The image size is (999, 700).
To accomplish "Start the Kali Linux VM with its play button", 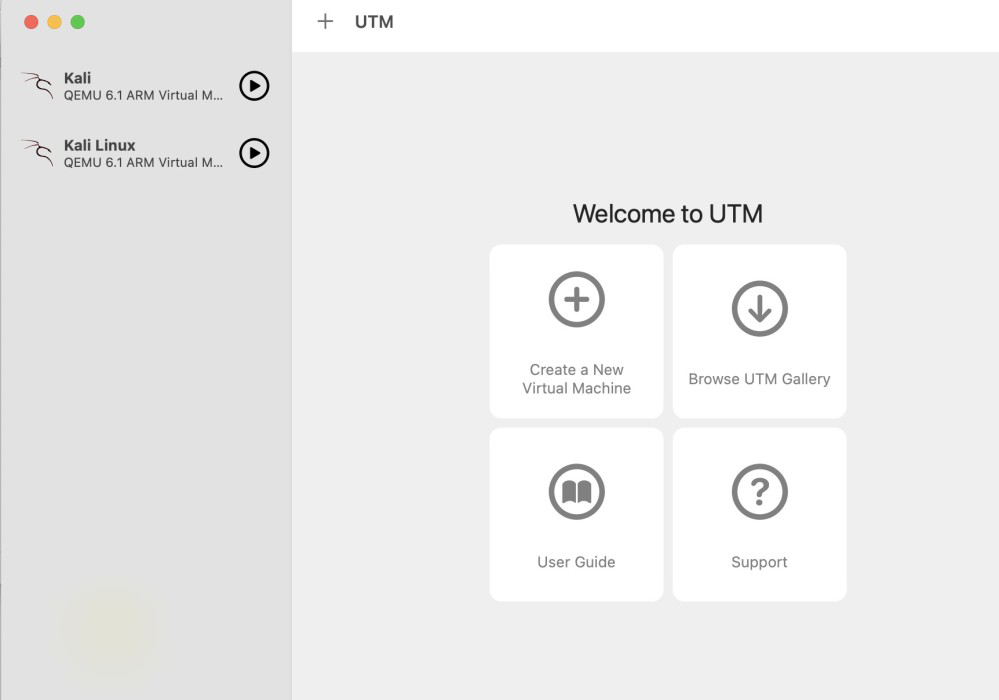I will (x=254, y=154).
